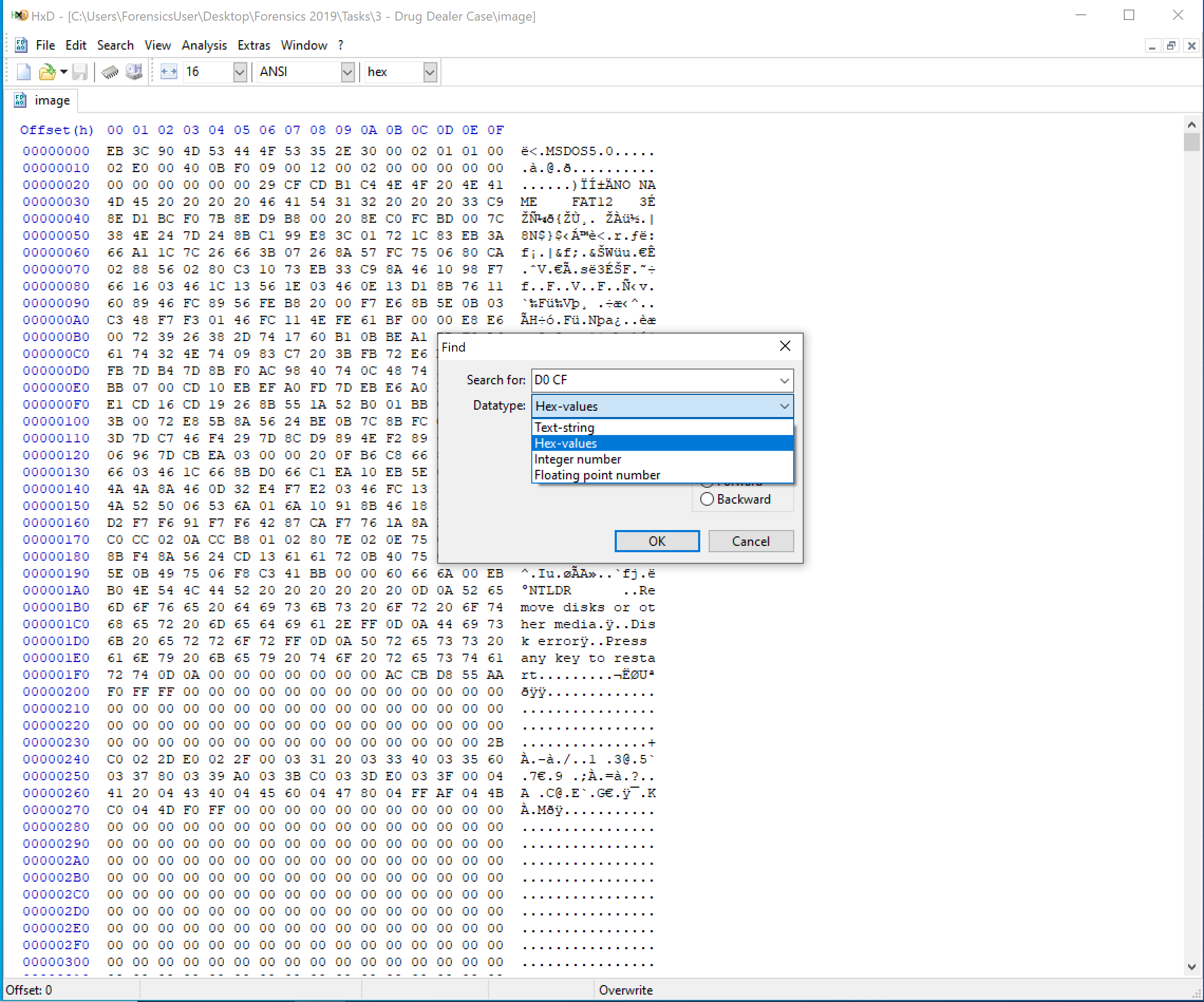Click the Overwrite mode status bar entry

[x=626, y=990]
